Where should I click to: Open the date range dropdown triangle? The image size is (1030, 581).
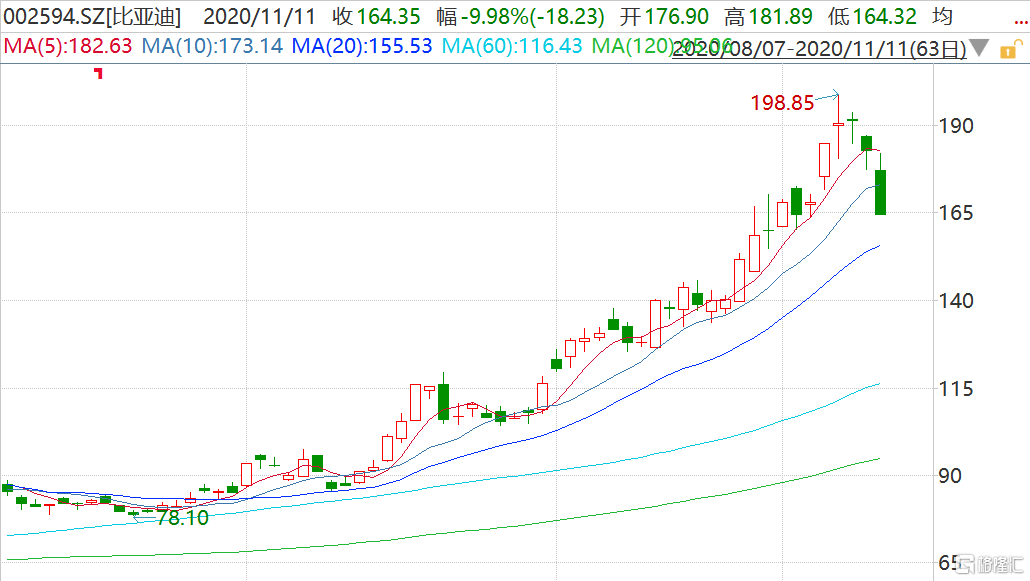click(979, 48)
